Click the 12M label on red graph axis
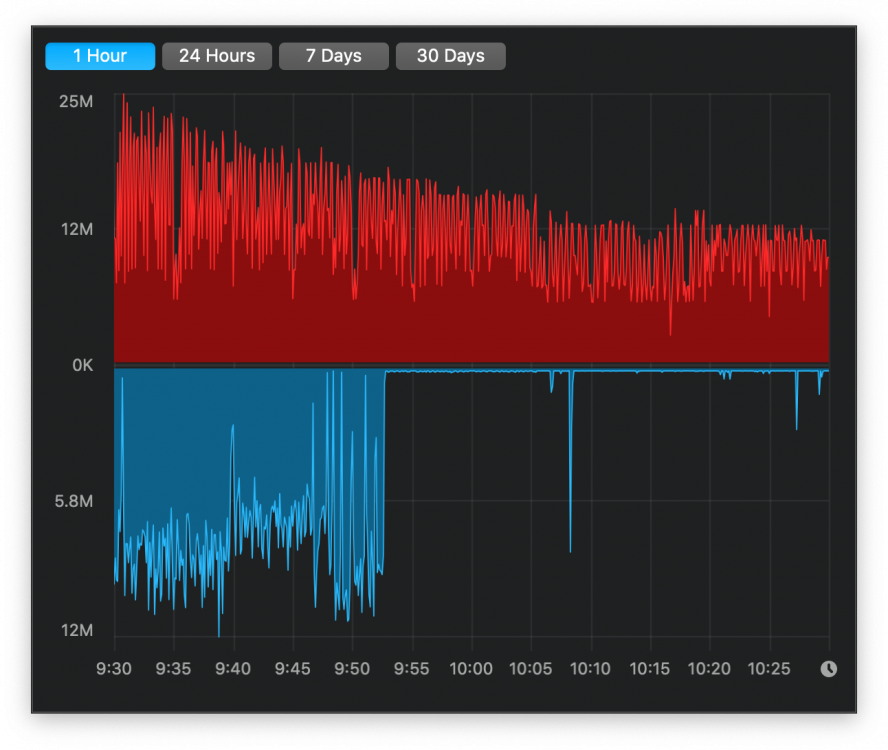The height and width of the screenshot is (750, 888). coord(77,229)
